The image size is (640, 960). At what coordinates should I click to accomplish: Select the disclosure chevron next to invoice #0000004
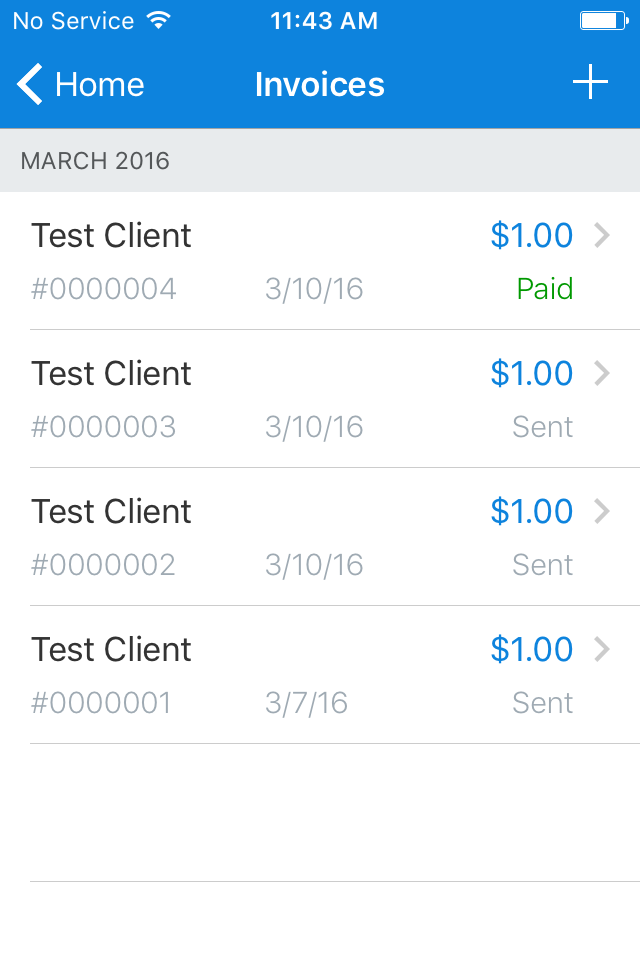pyautogui.click(x=604, y=236)
